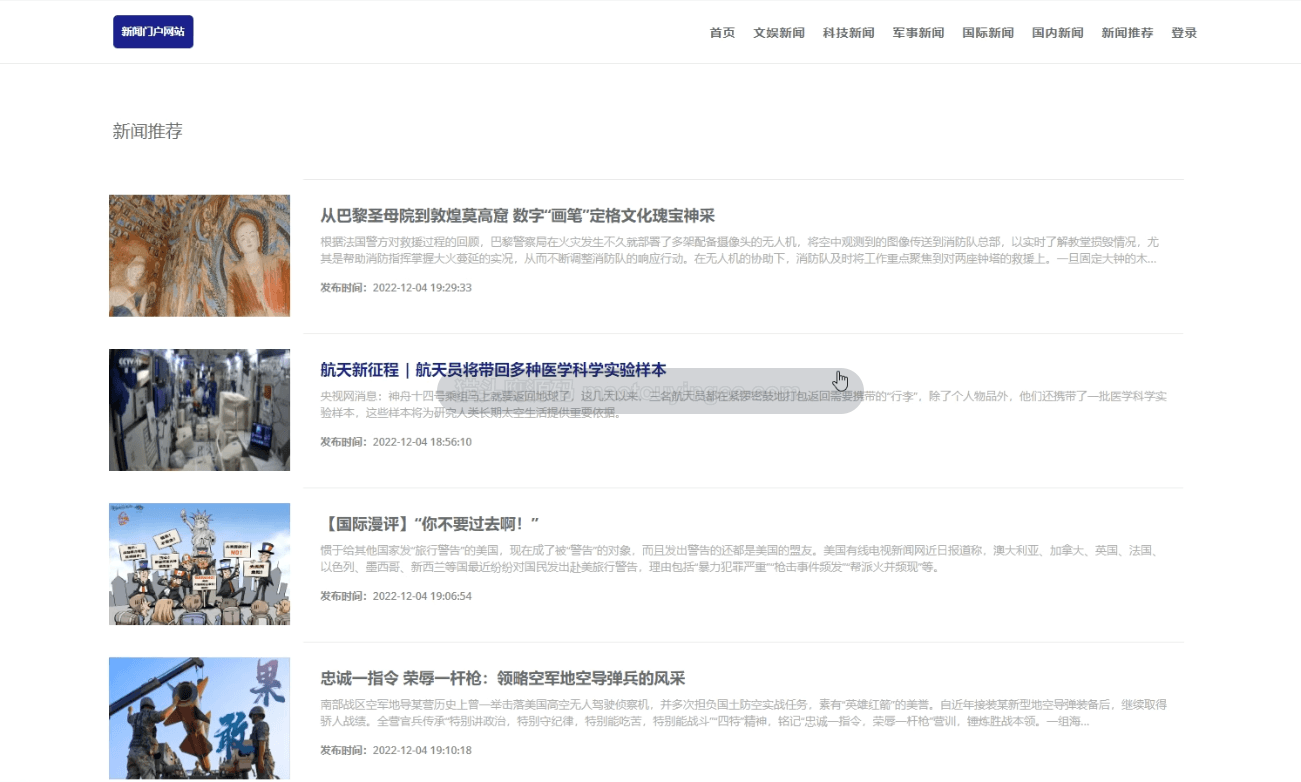Select 军事新闻 menu item

(x=918, y=33)
